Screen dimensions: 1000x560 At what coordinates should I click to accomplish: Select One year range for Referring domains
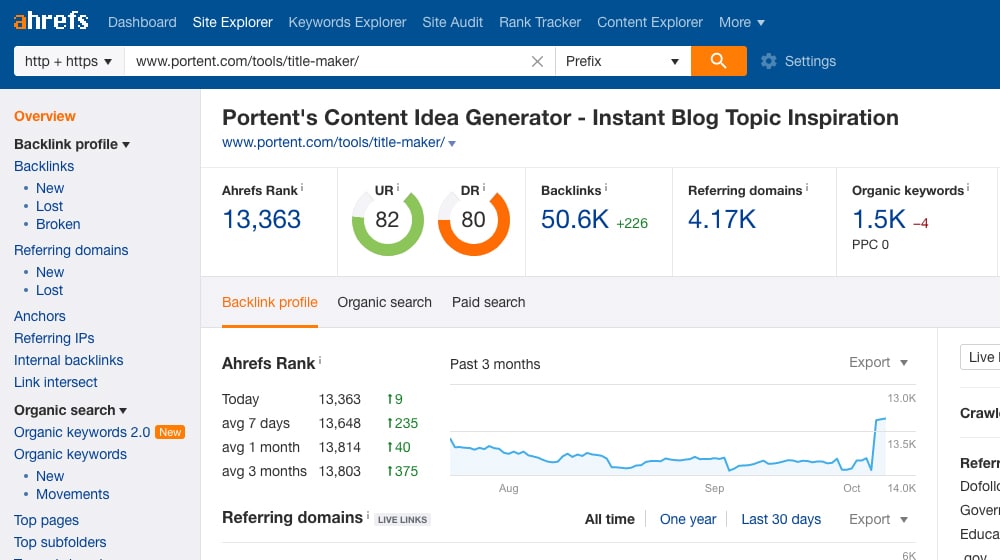pyautogui.click(x=688, y=519)
